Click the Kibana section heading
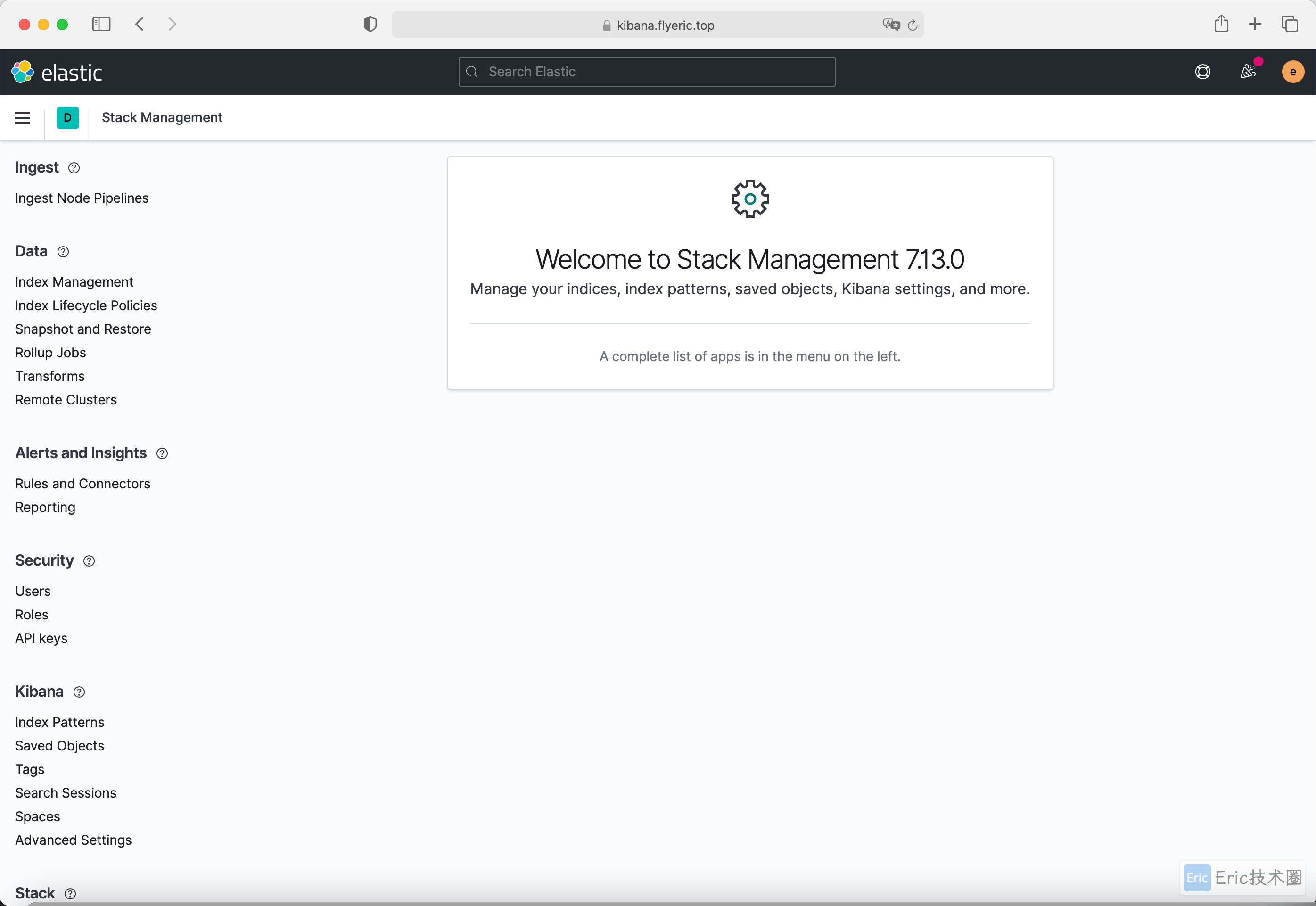The width and height of the screenshot is (1316, 906). coord(39,692)
